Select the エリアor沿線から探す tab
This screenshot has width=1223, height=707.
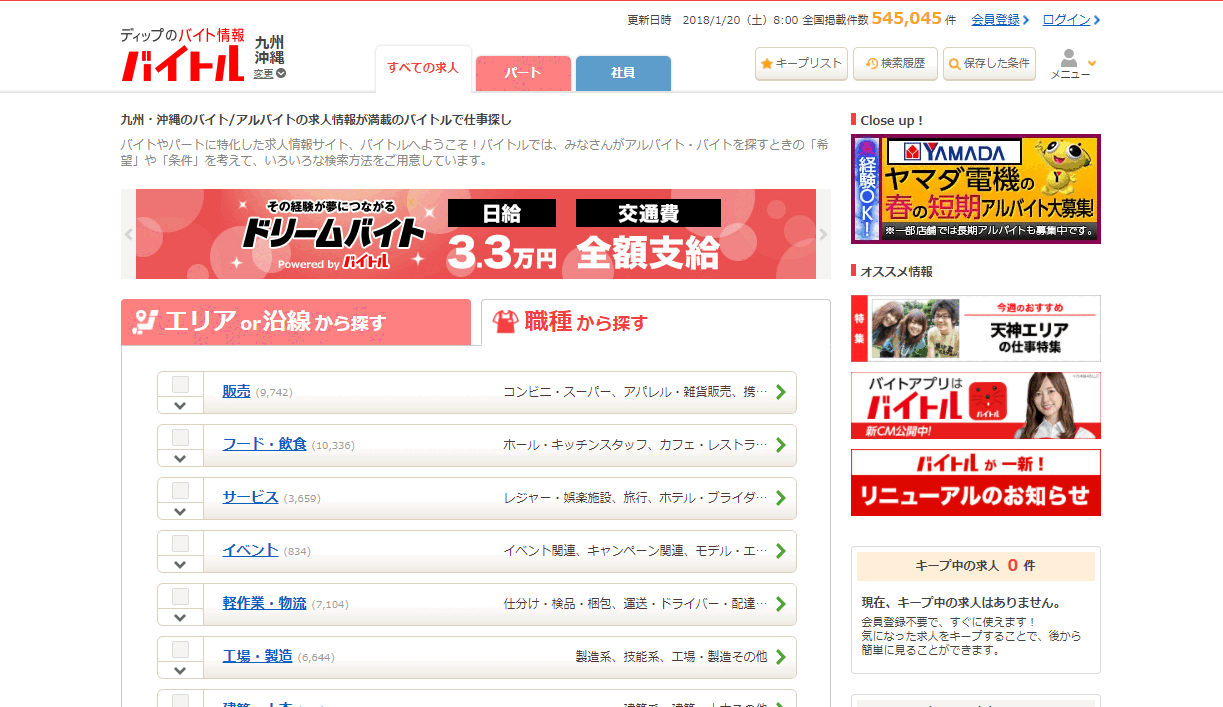point(296,322)
